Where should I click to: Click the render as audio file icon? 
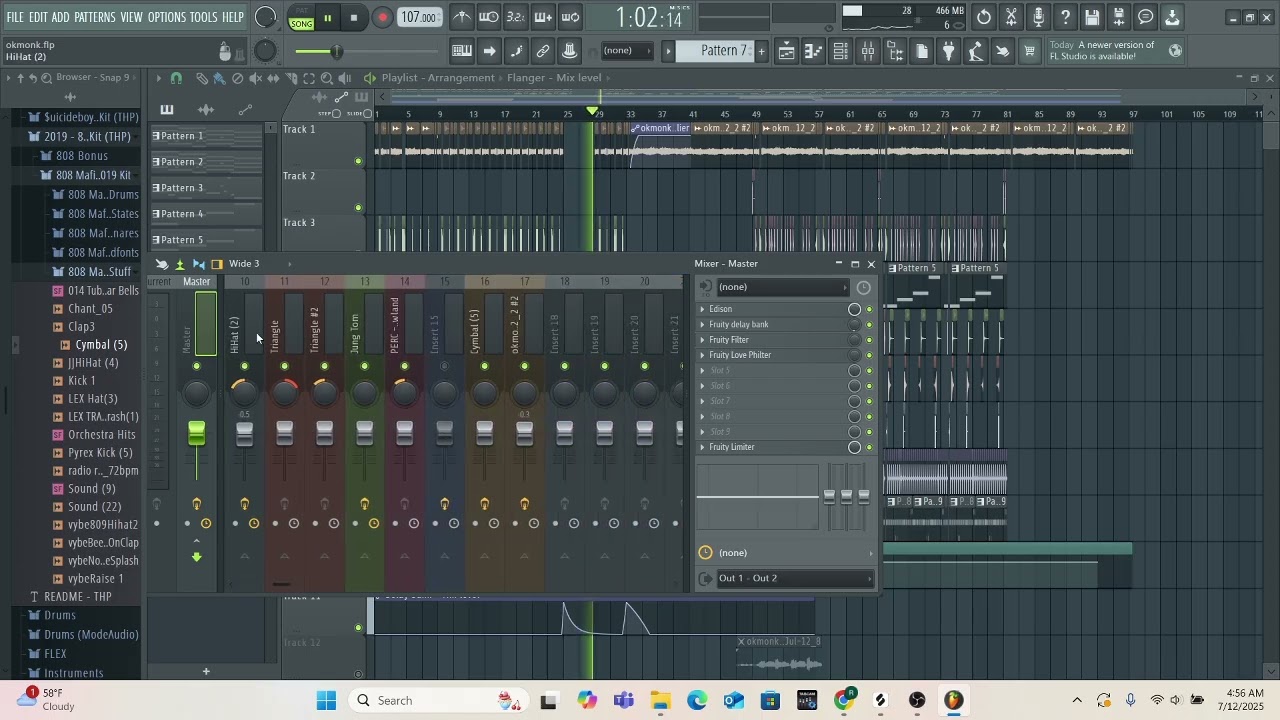click(x=1119, y=17)
